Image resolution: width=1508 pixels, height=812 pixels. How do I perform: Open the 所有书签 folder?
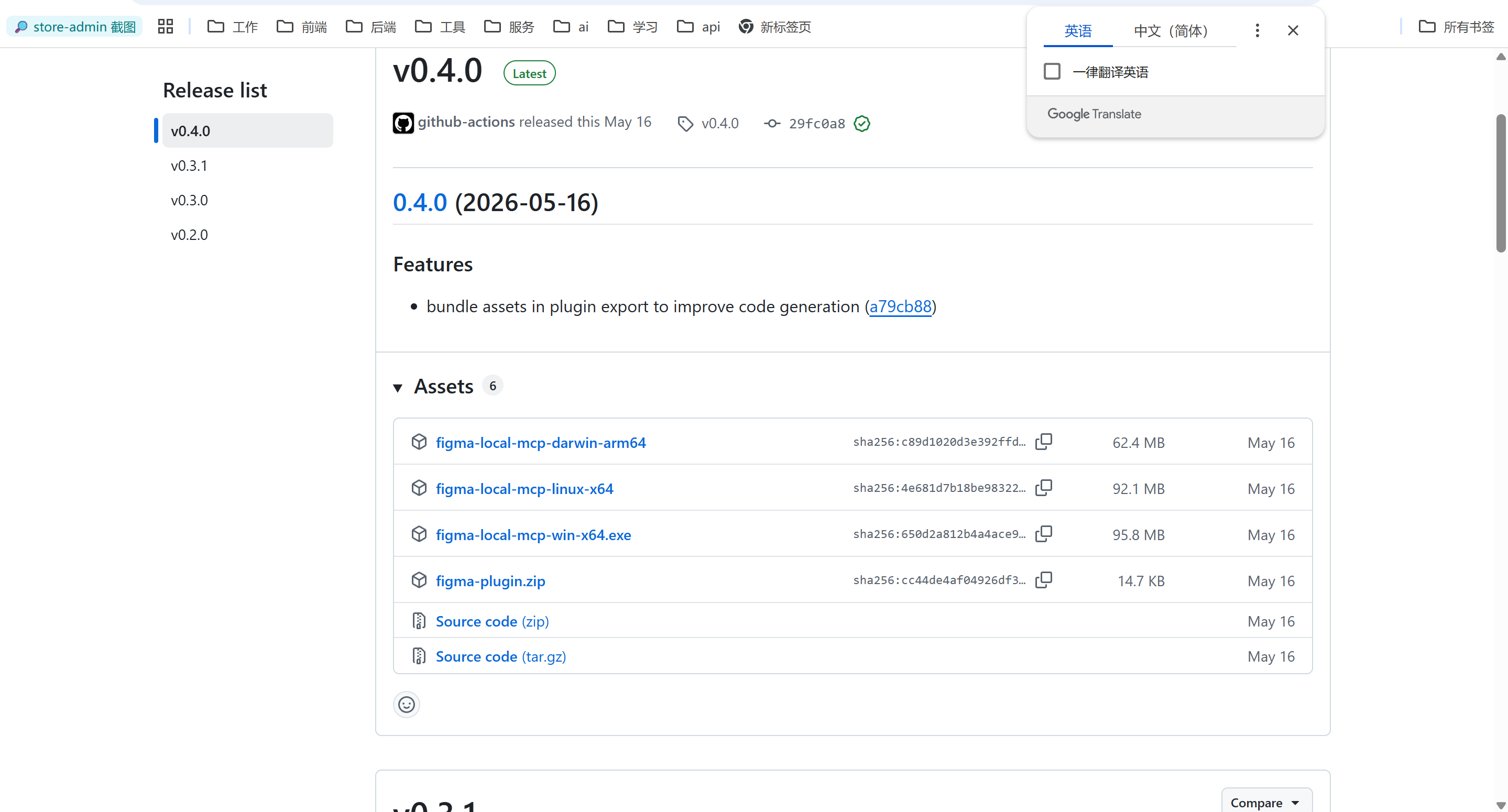click(1457, 26)
